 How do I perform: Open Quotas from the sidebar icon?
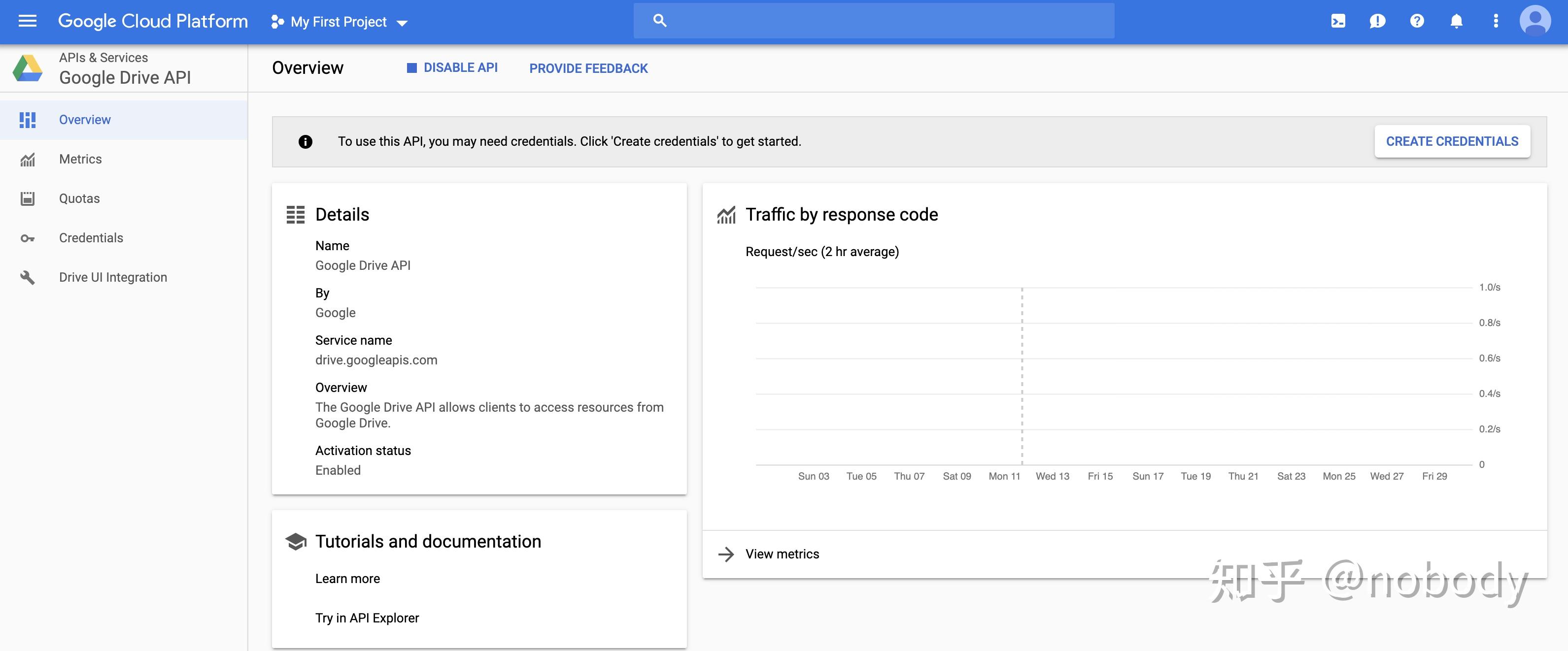pyautogui.click(x=28, y=198)
